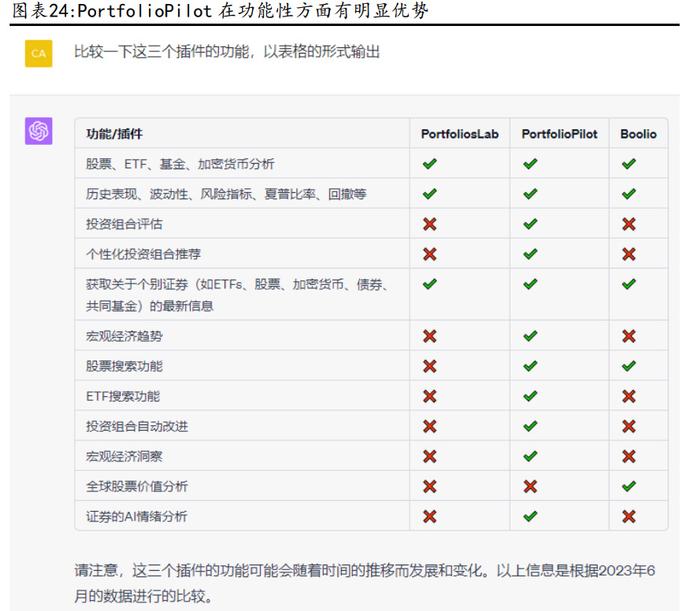Image resolution: width=700 pixels, height=611 pixels.
Task: Select the 投资组合自动改进 row label
Action: [137, 426]
